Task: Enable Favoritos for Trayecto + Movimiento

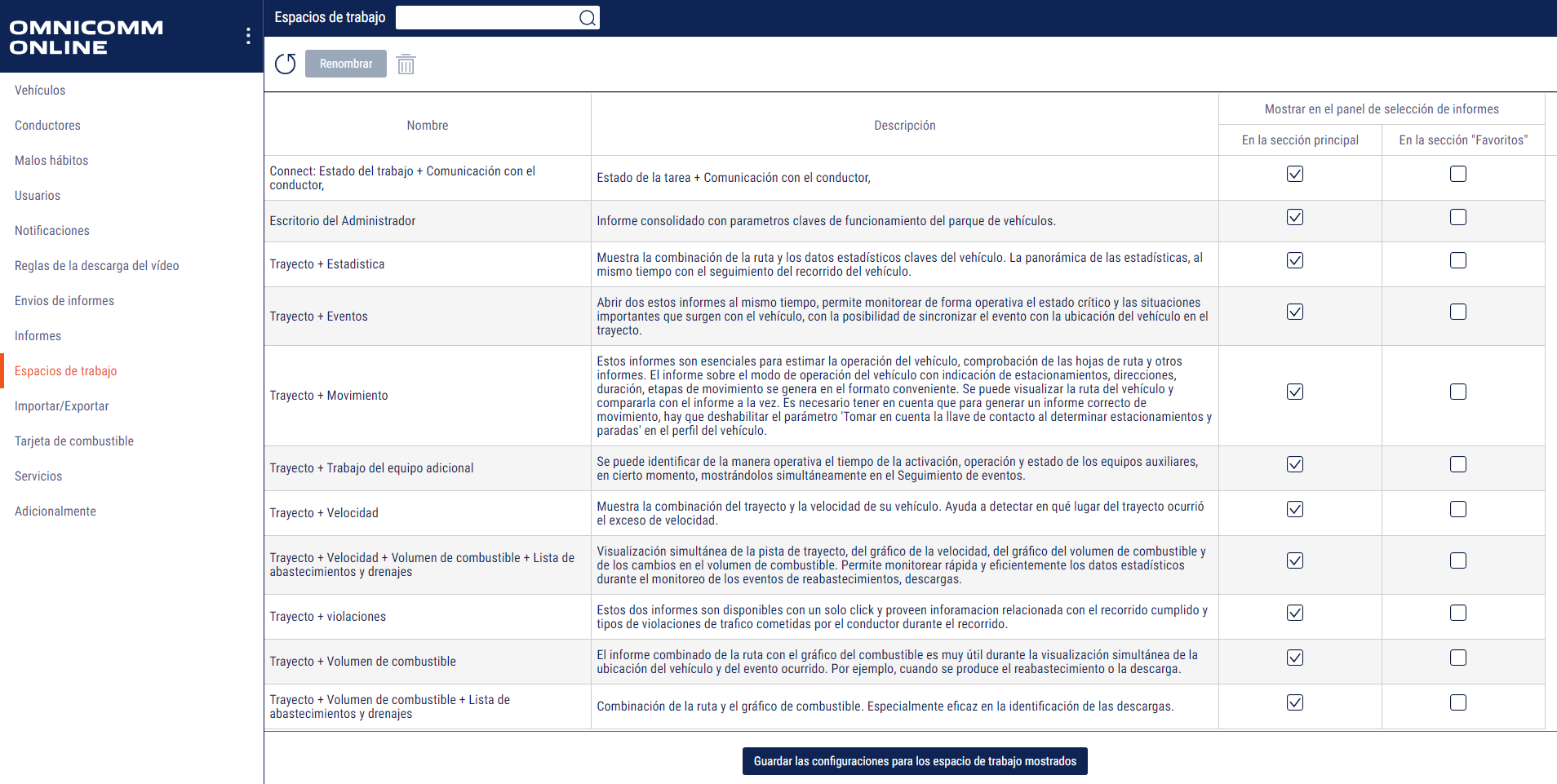Action: click(x=1458, y=392)
